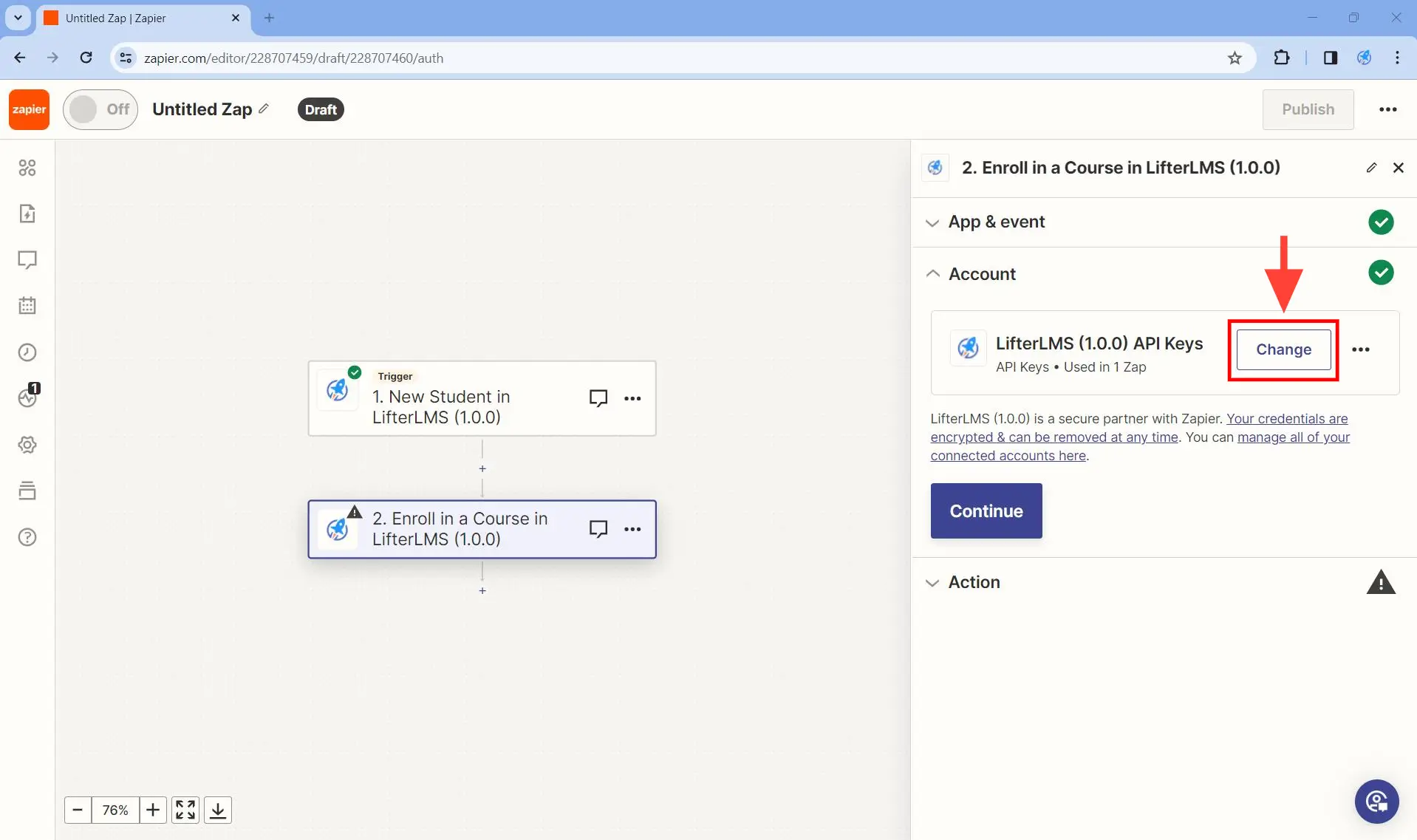Toggle the Zap On/Off switch
Screen dimensions: 1417x840
(100, 109)
